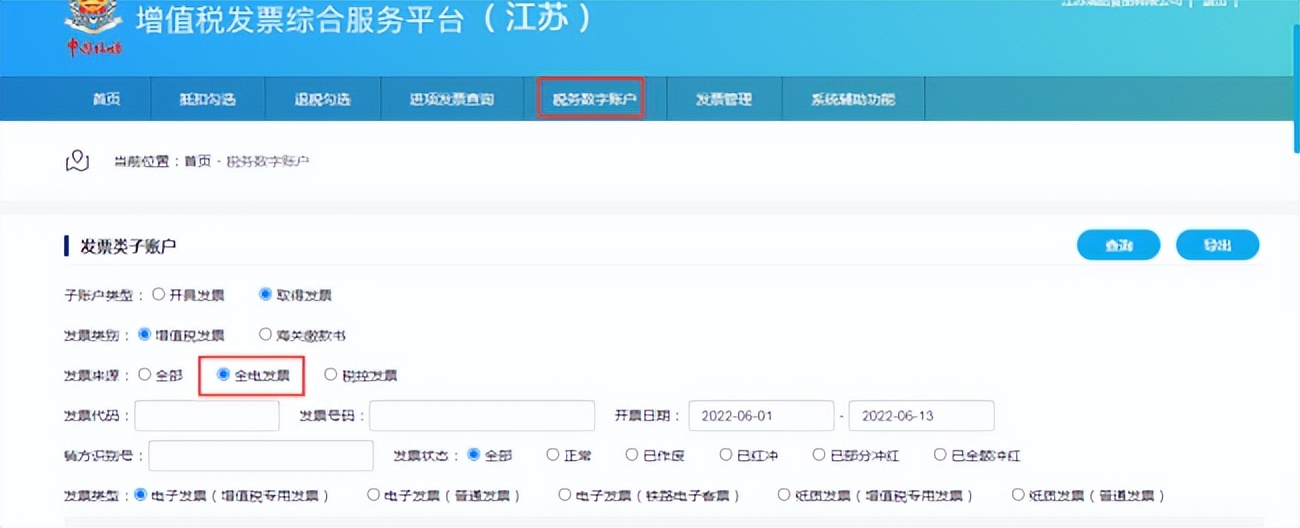1300x528 pixels.
Task: Choose the 增值税发票 invoice category
Action: (144, 335)
